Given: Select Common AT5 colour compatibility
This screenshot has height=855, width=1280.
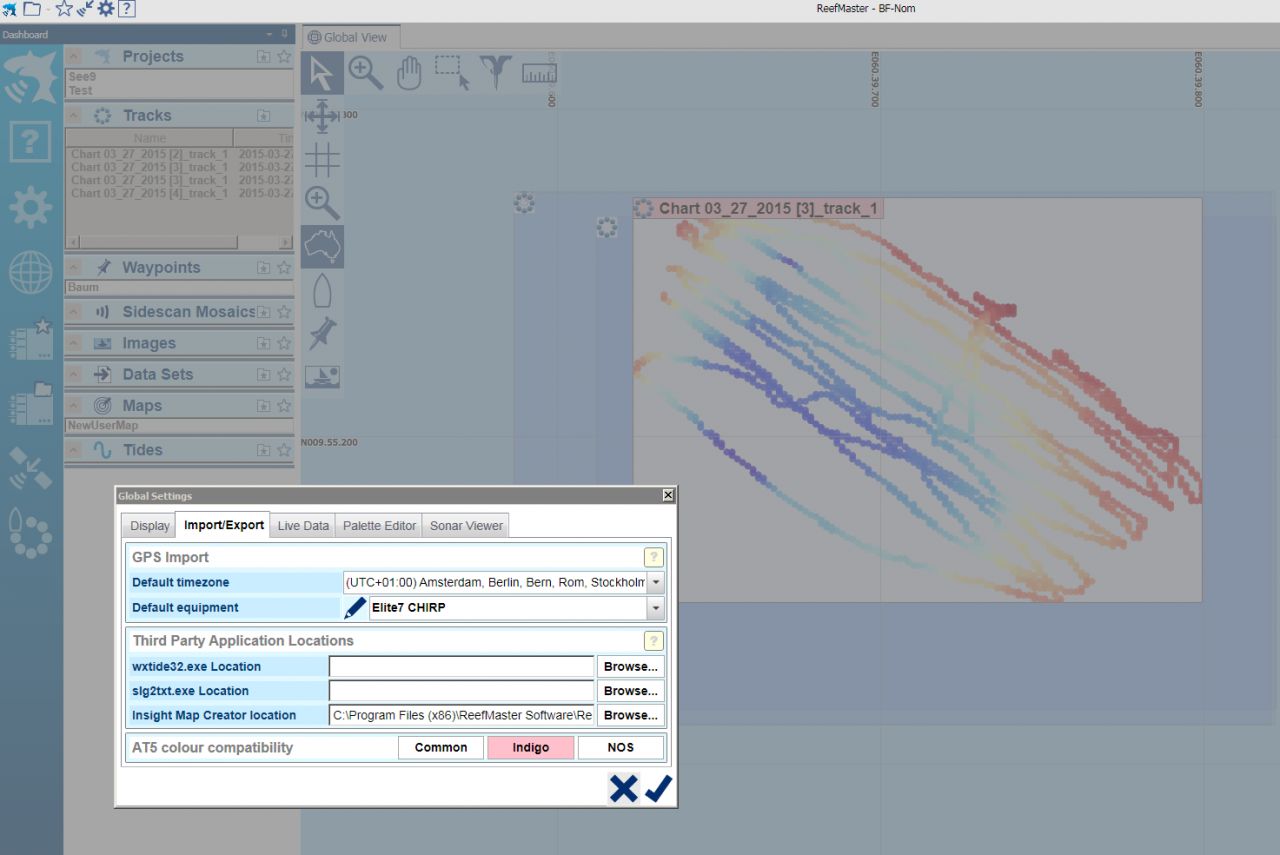Looking at the screenshot, I should (441, 747).
